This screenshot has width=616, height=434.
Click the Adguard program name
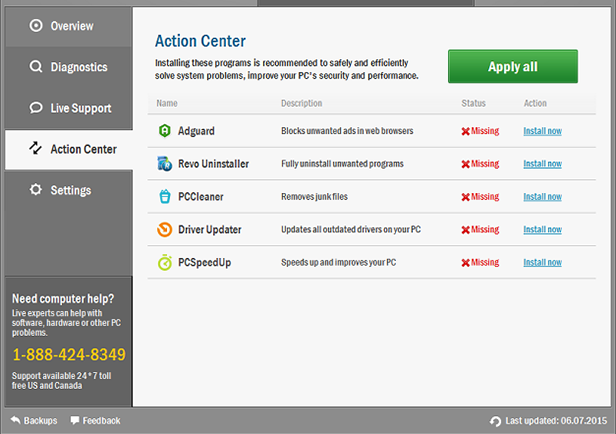[196, 131]
